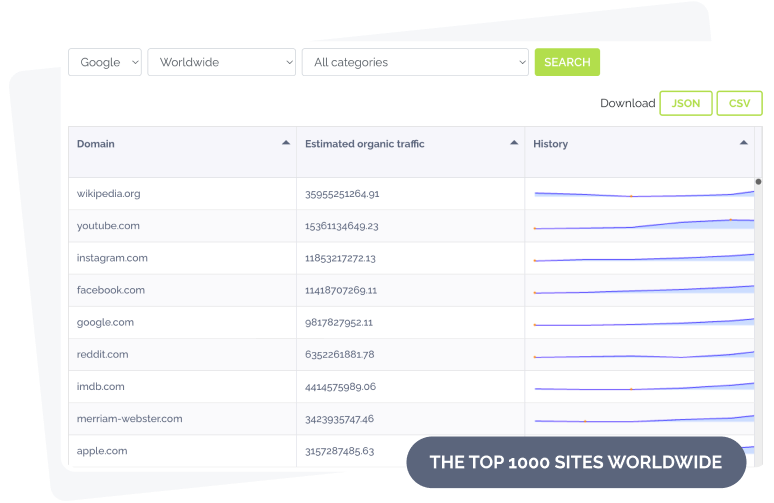Click the Domain column header text
Screen dimensions: 774x503
click(x=96, y=144)
